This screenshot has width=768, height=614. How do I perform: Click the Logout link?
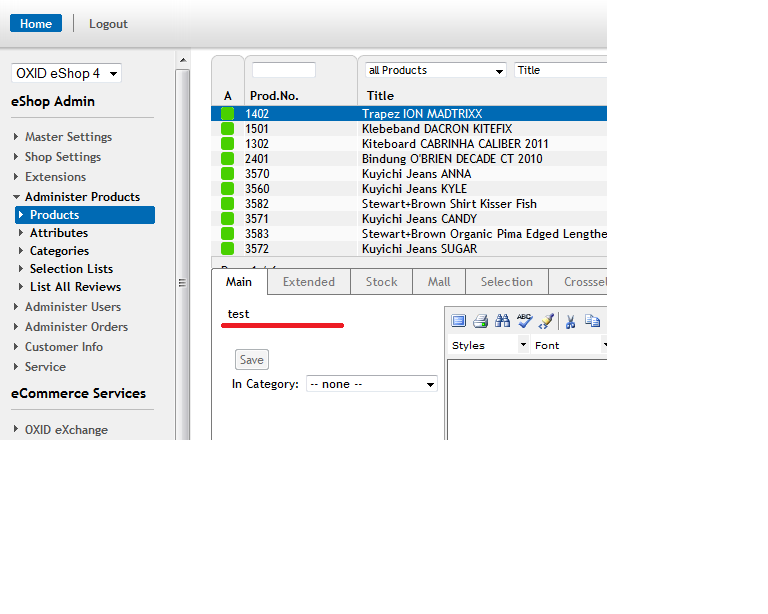pyautogui.click(x=108, y=24)
